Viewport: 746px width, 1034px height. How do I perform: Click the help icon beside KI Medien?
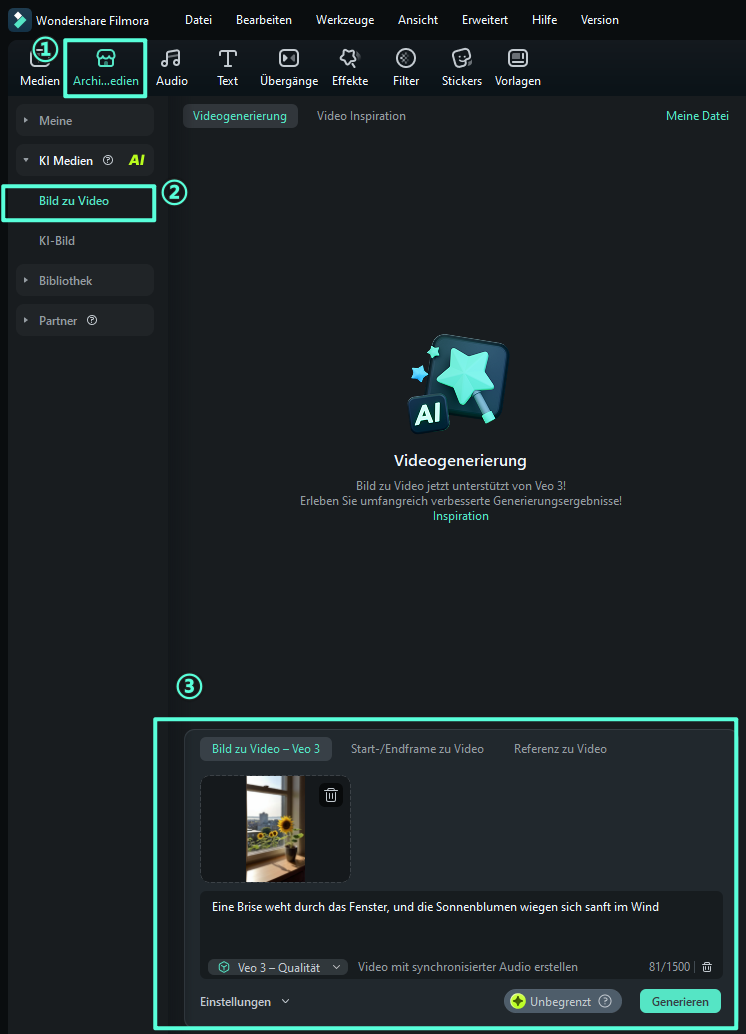108,160
